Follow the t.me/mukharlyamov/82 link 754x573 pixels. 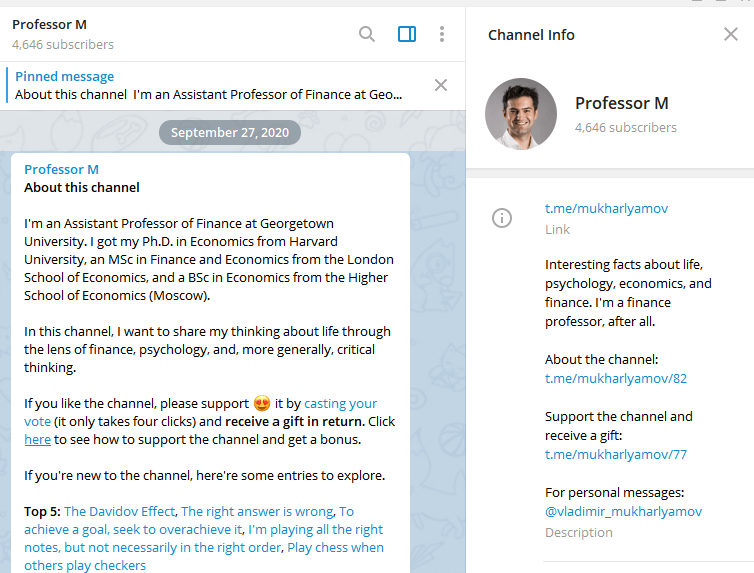point(616,379)
